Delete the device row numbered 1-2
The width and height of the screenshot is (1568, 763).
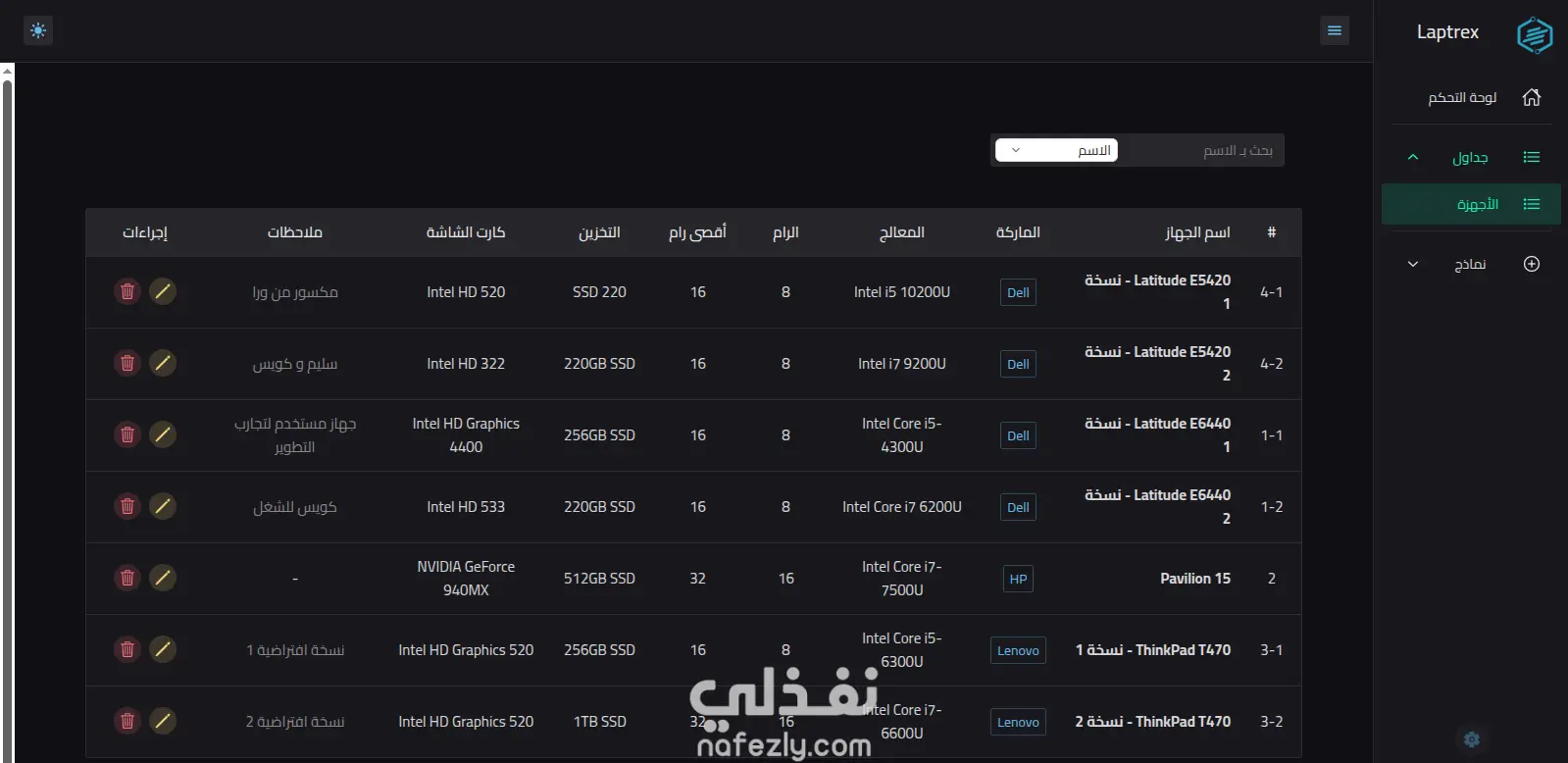click(x=127, y=506)
